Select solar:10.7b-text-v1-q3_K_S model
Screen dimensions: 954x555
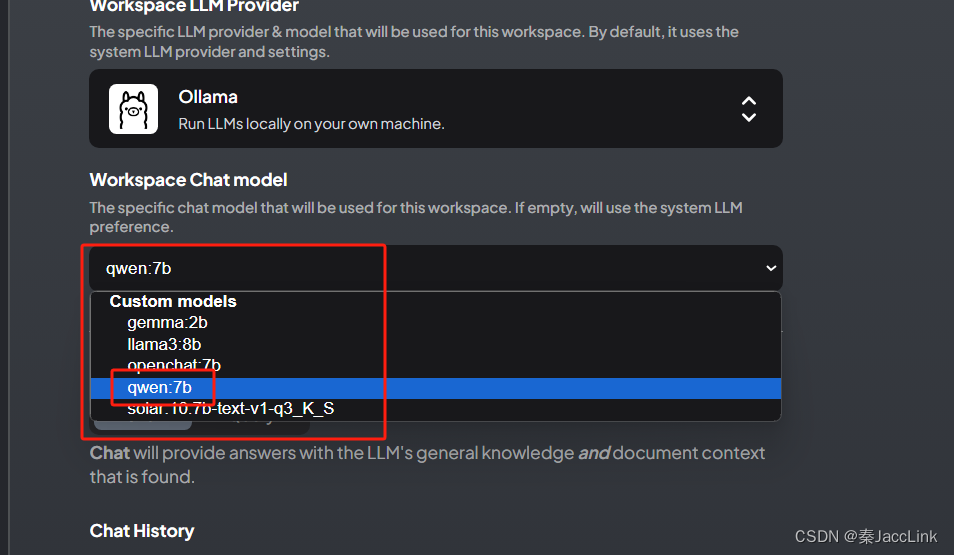(436, 409)
